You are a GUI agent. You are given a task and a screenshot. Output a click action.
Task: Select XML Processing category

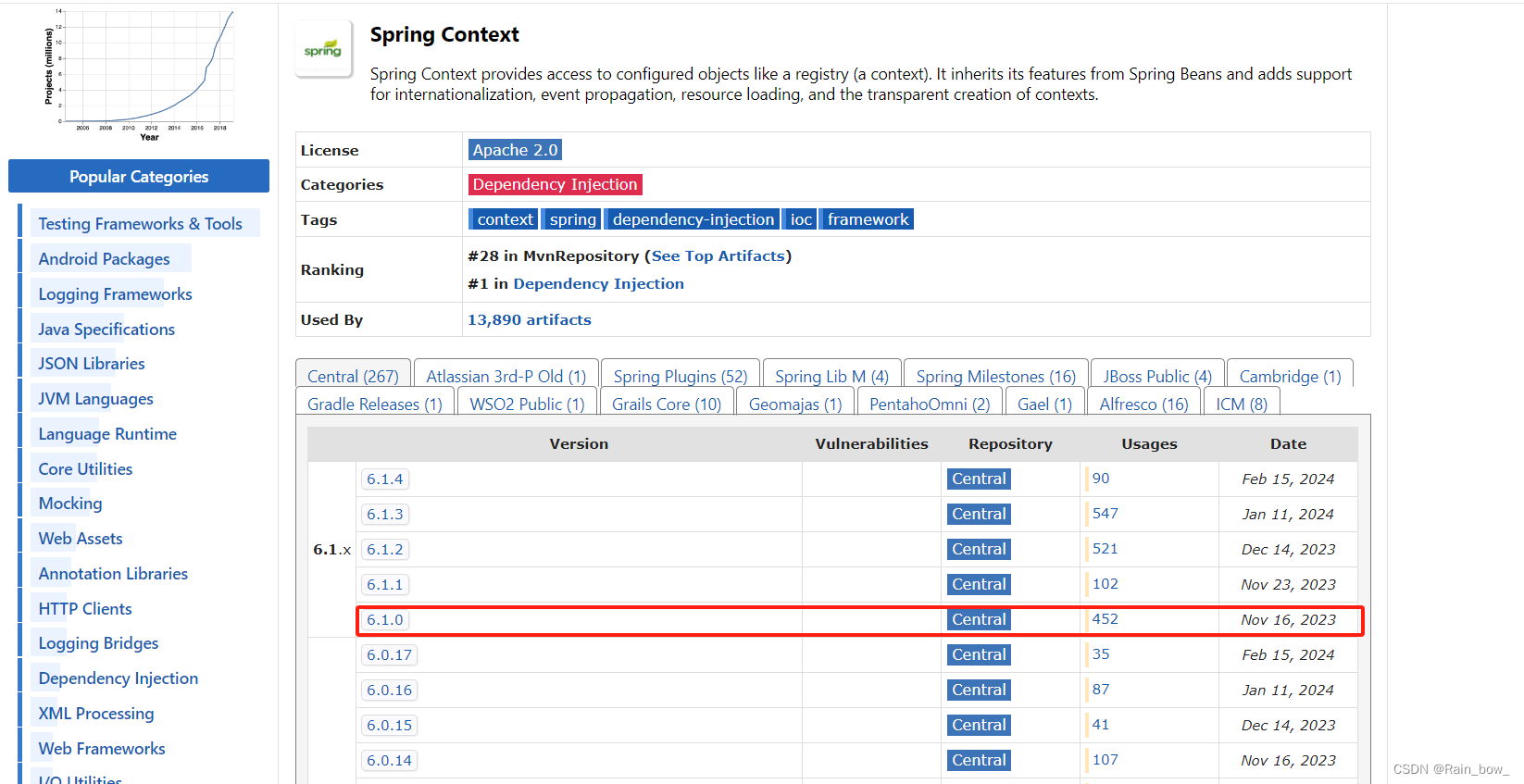[x=96, y=714]
